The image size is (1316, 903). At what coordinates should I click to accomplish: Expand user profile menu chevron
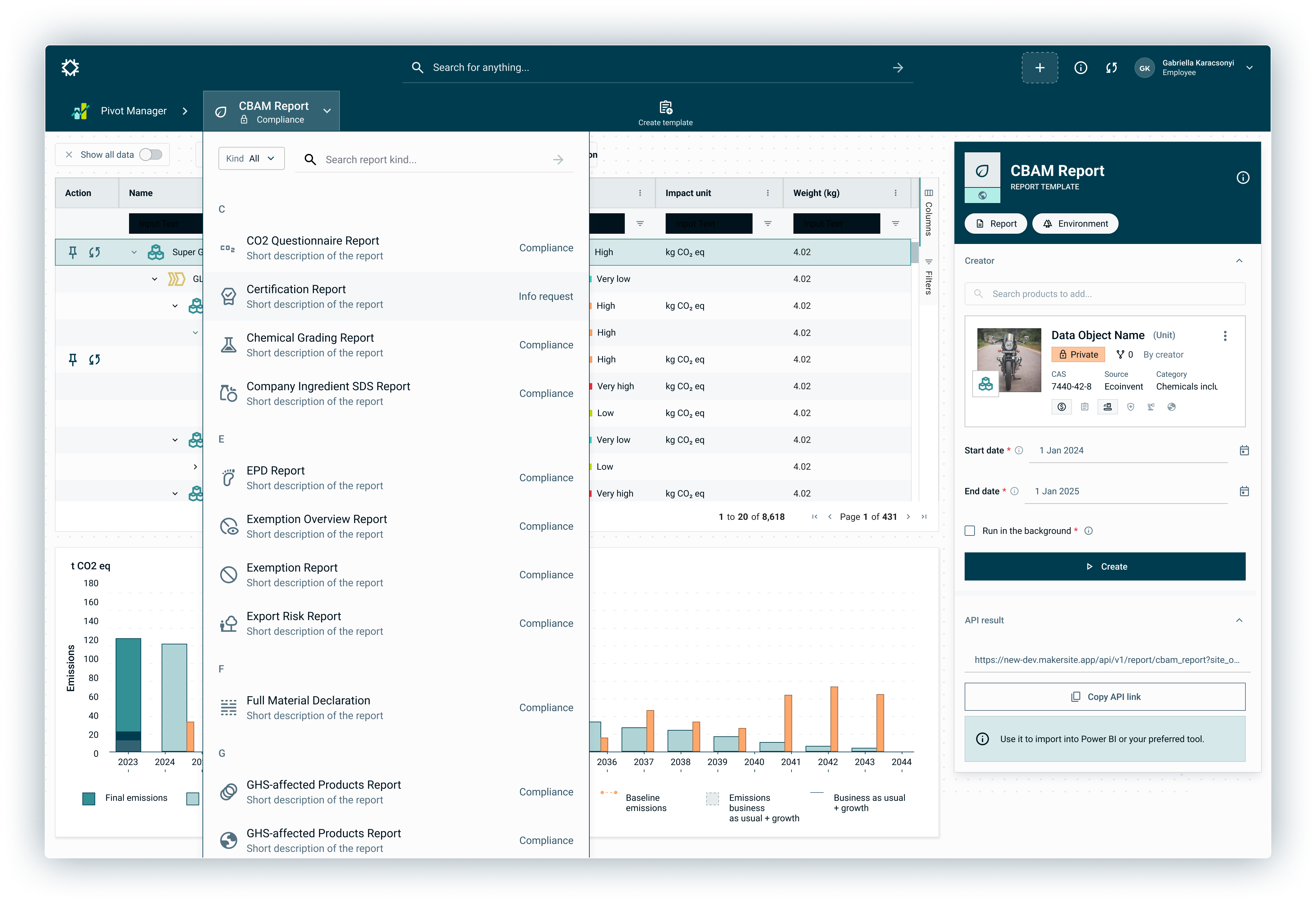point(1249,68)
